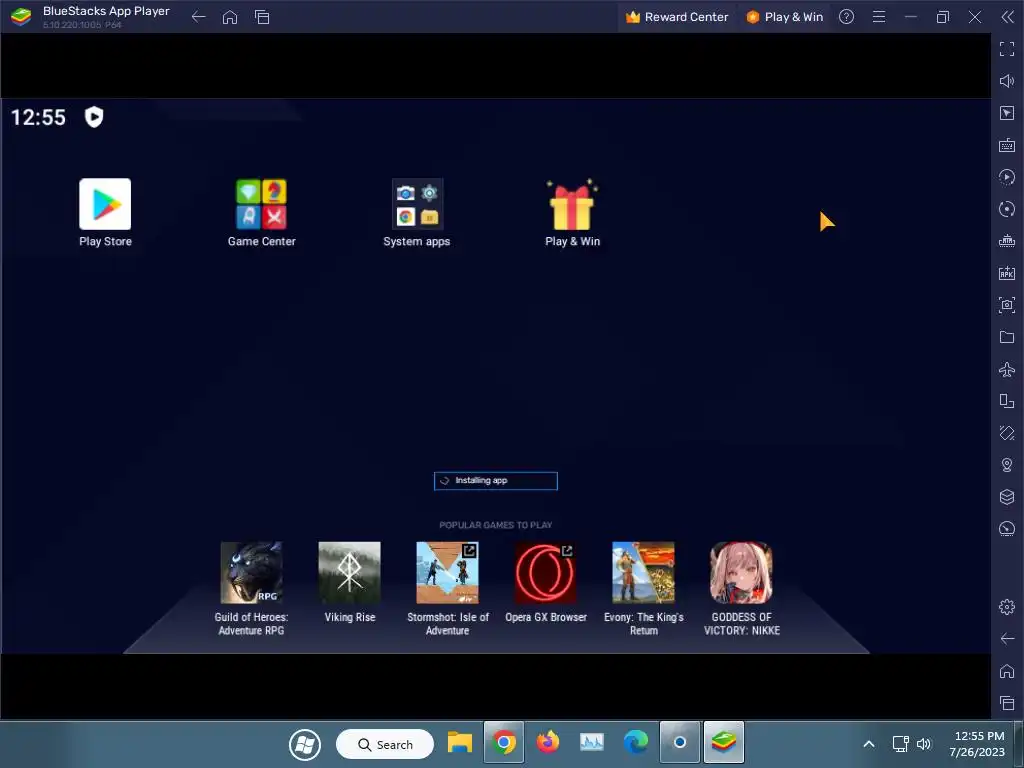1024x768 pixels.
Task: Toggle eco mode gauge icon
Action: tap(1007, 528)
